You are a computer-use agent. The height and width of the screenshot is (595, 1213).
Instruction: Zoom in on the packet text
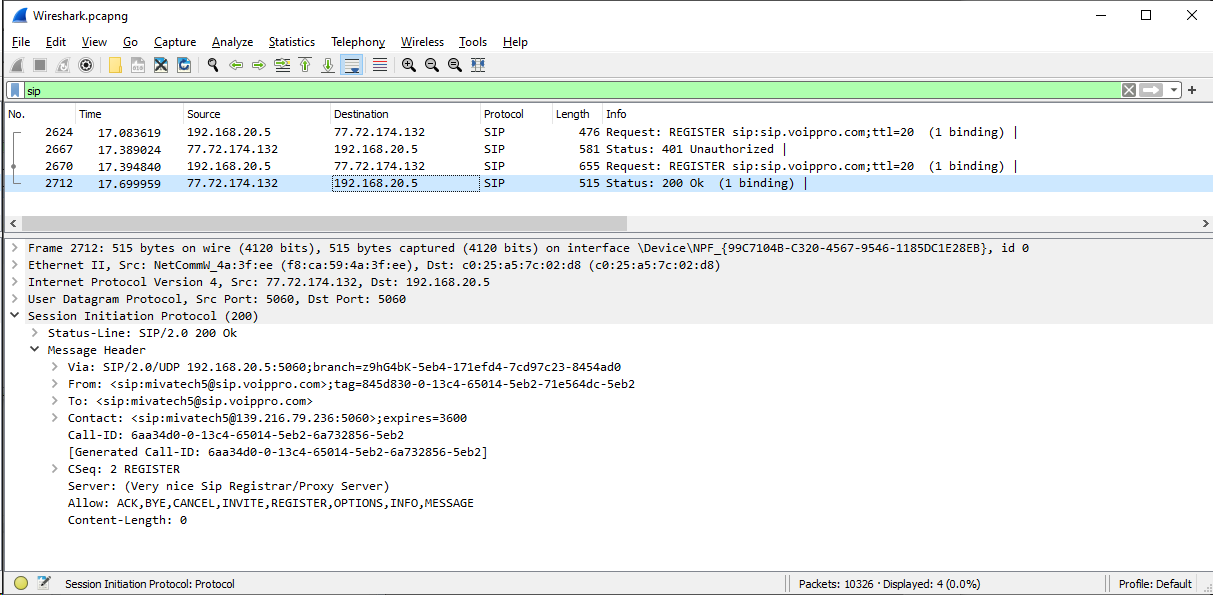(x=409, y=65)
